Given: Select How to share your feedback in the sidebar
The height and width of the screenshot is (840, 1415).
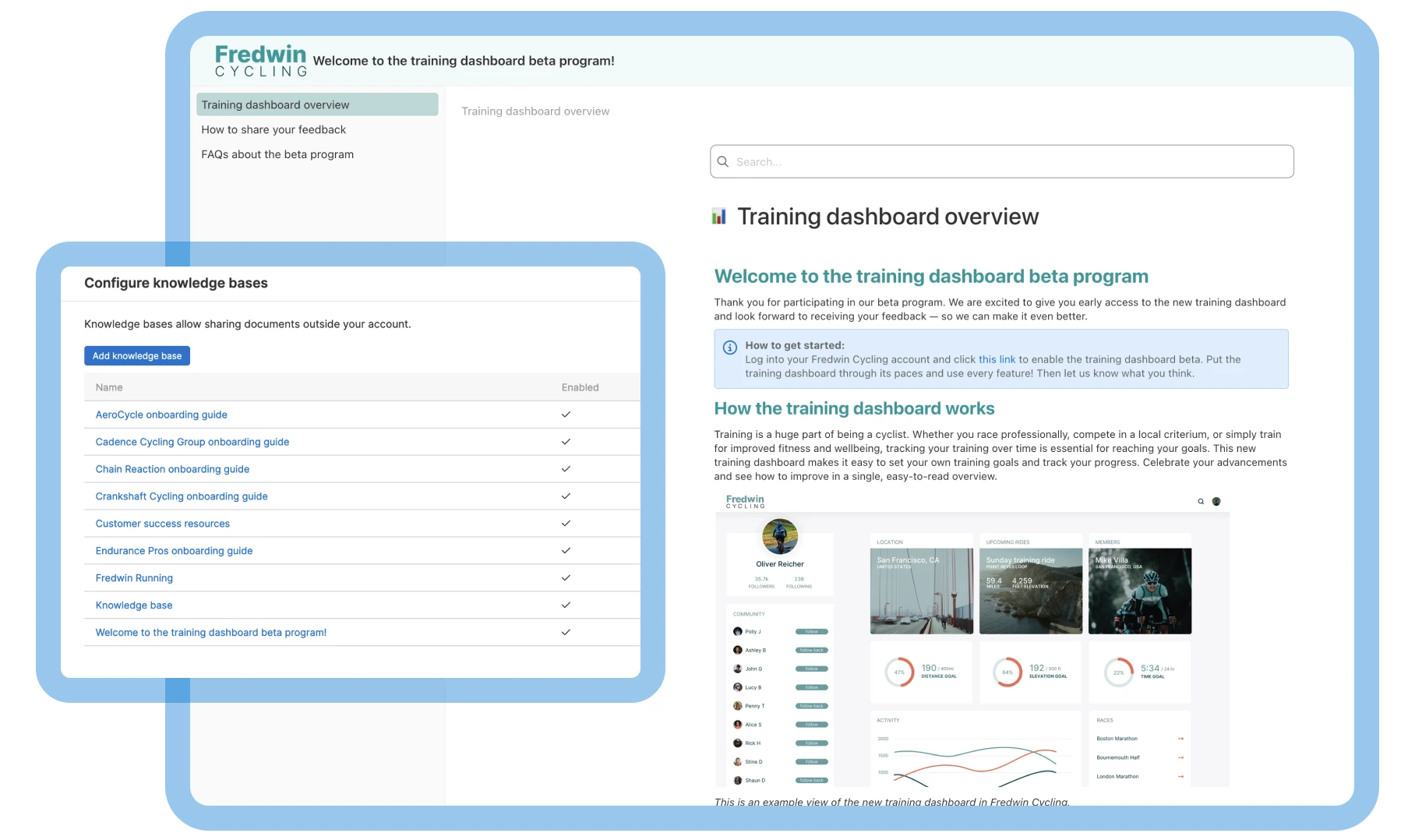Looking at the screenshot, I should tap(273, 129).
